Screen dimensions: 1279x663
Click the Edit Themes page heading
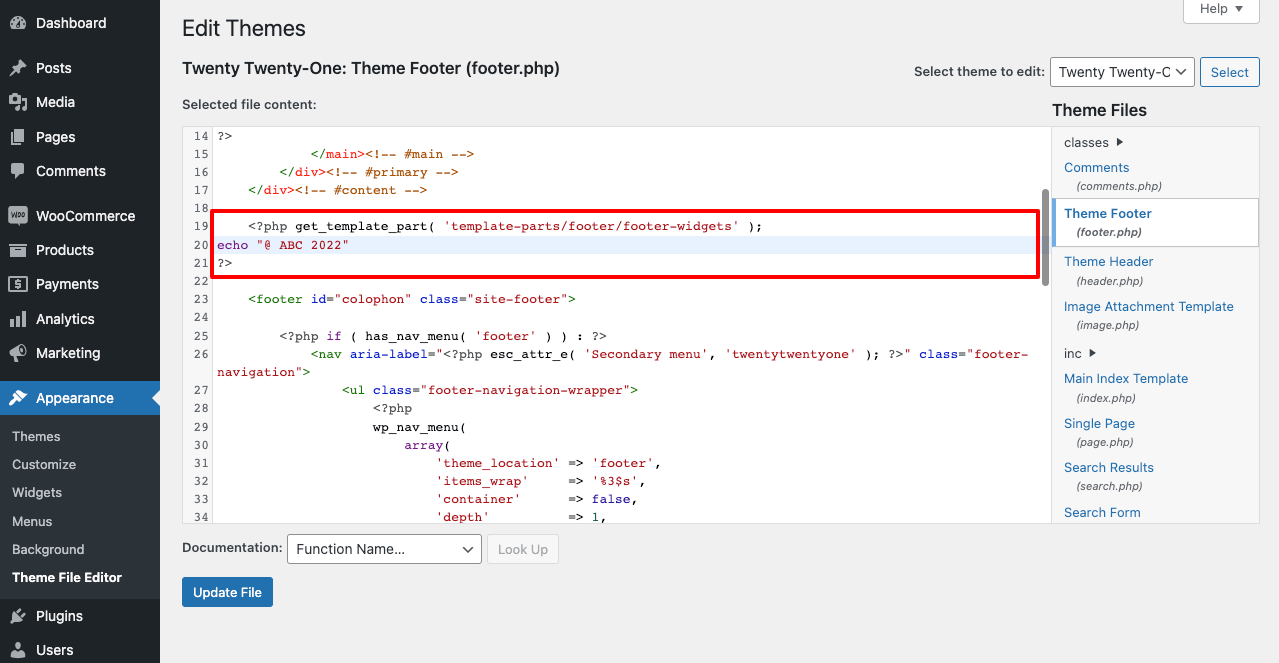tap(244, 29)
